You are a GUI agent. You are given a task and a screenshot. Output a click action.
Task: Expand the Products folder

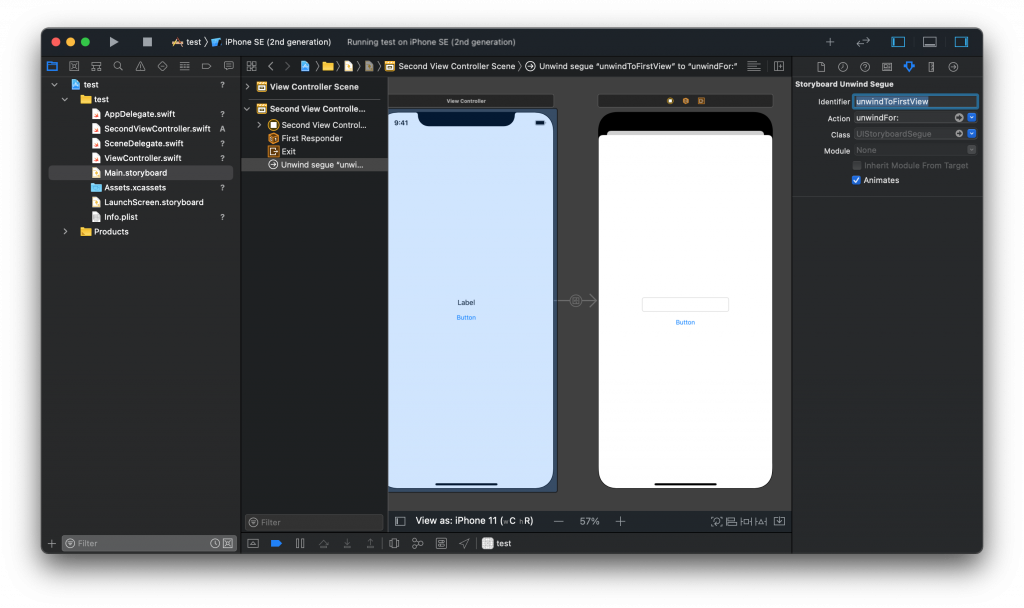click(x=66, y=232)
